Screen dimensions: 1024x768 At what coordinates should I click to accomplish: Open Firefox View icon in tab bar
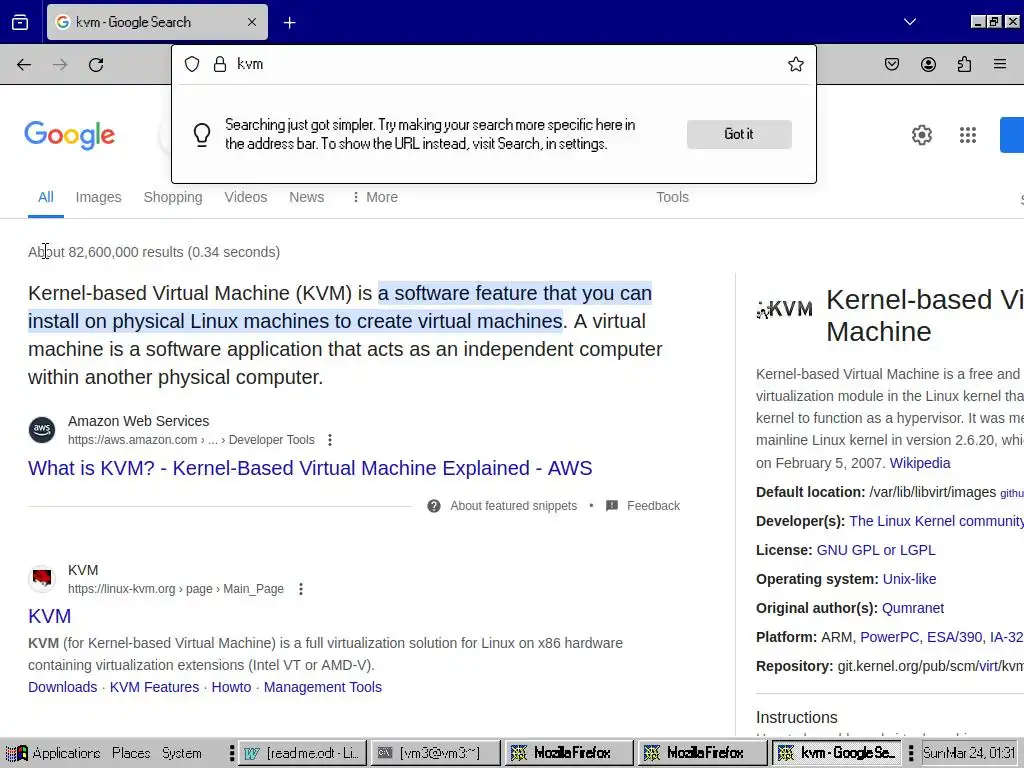[x=20, y=22]
